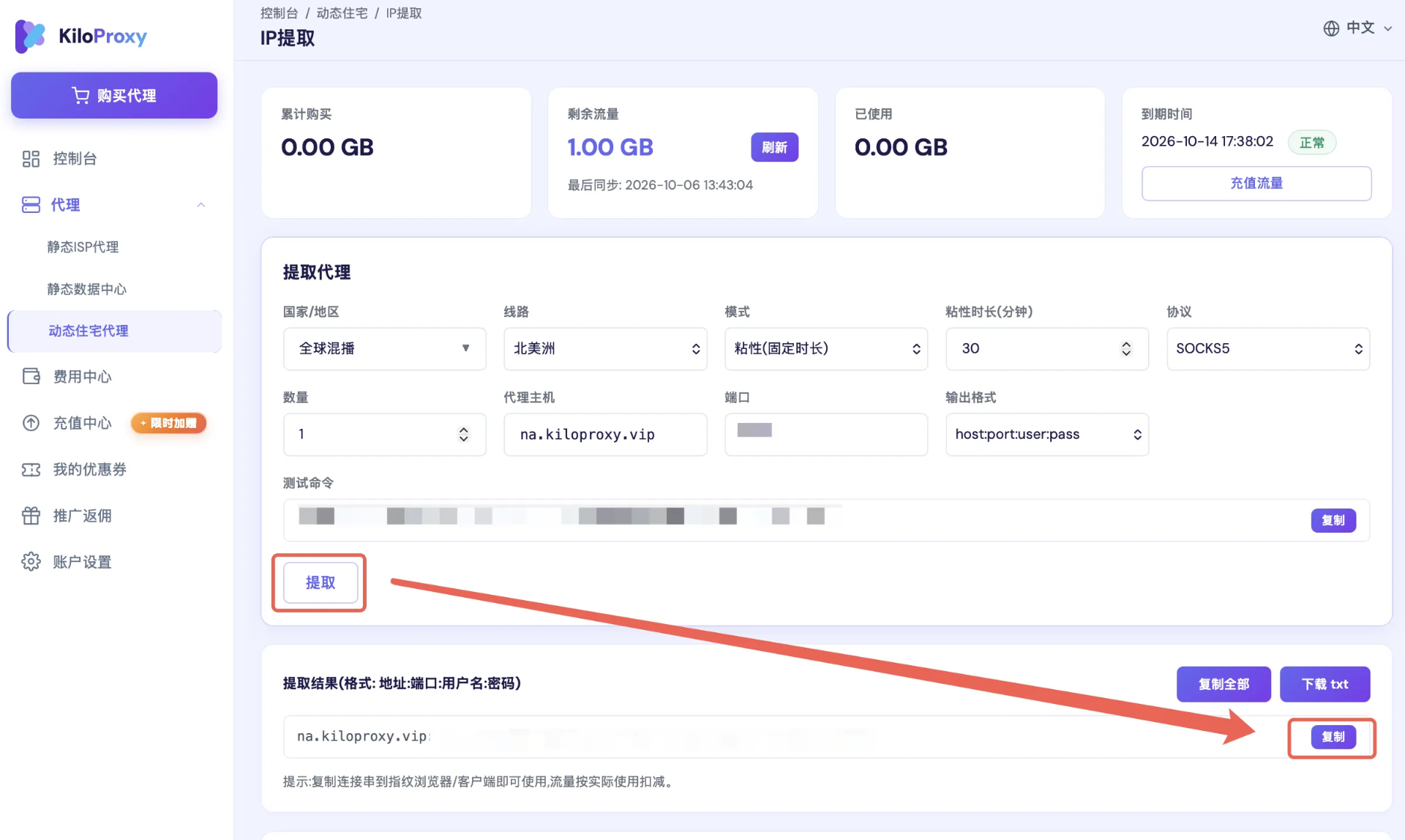The width and height of the screenshot is (1405, 840).
Task: Open the 模式 粘性(固定时长) dropdown
Action: [x=826, y=349]
